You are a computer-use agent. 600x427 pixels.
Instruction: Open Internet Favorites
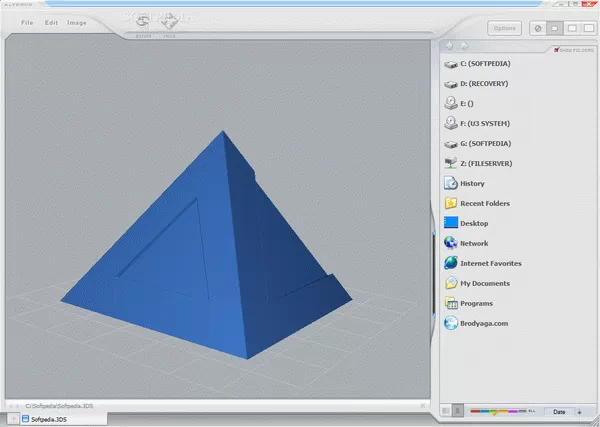tap(490, 263)
